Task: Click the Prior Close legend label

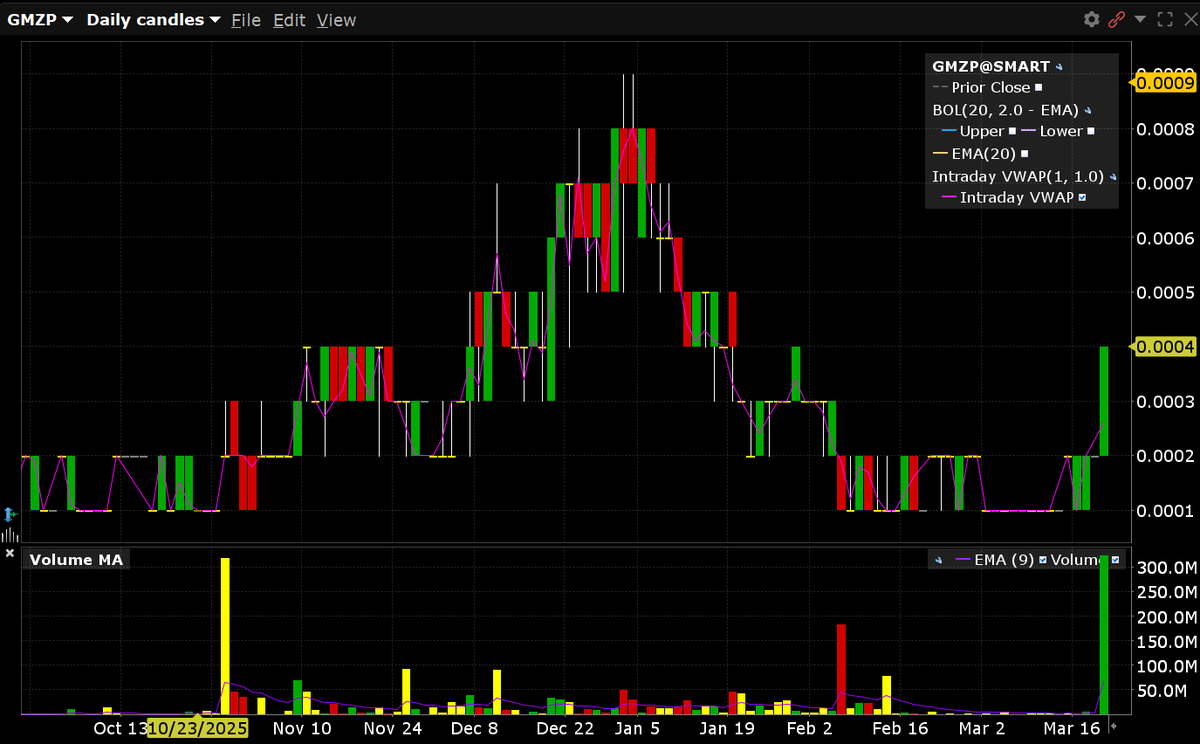Action: (991, 88)
